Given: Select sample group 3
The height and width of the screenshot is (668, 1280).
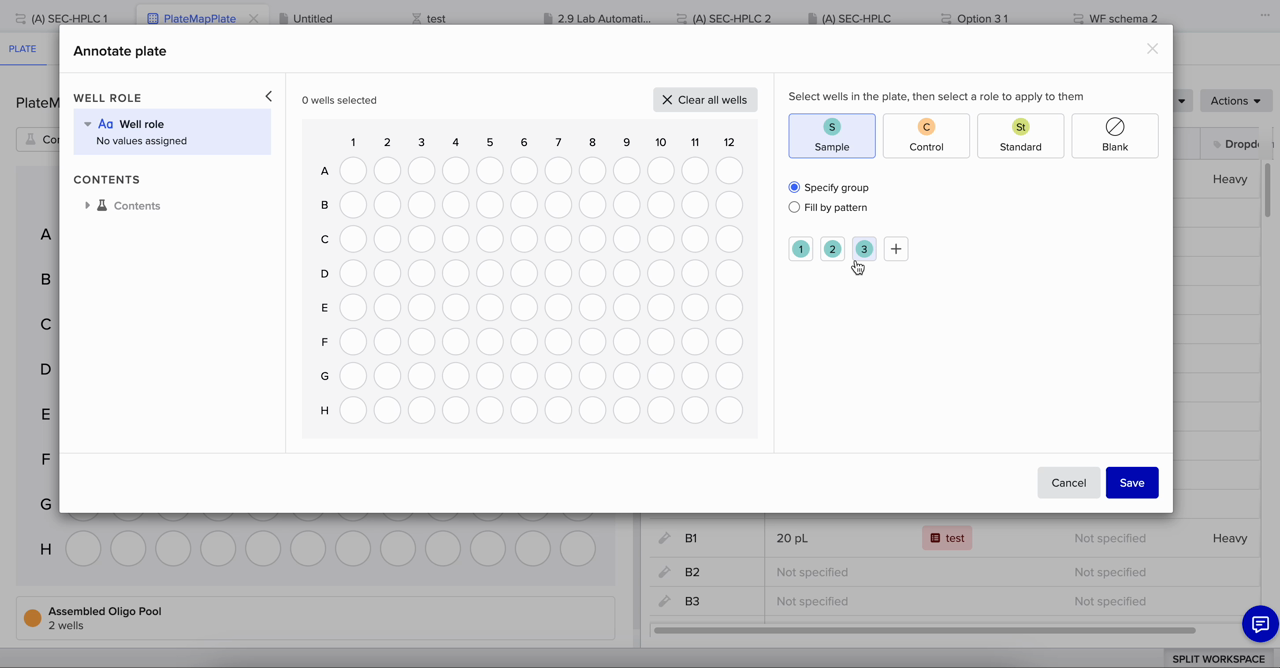Looking at the screenshot, I should coord(864,248).
